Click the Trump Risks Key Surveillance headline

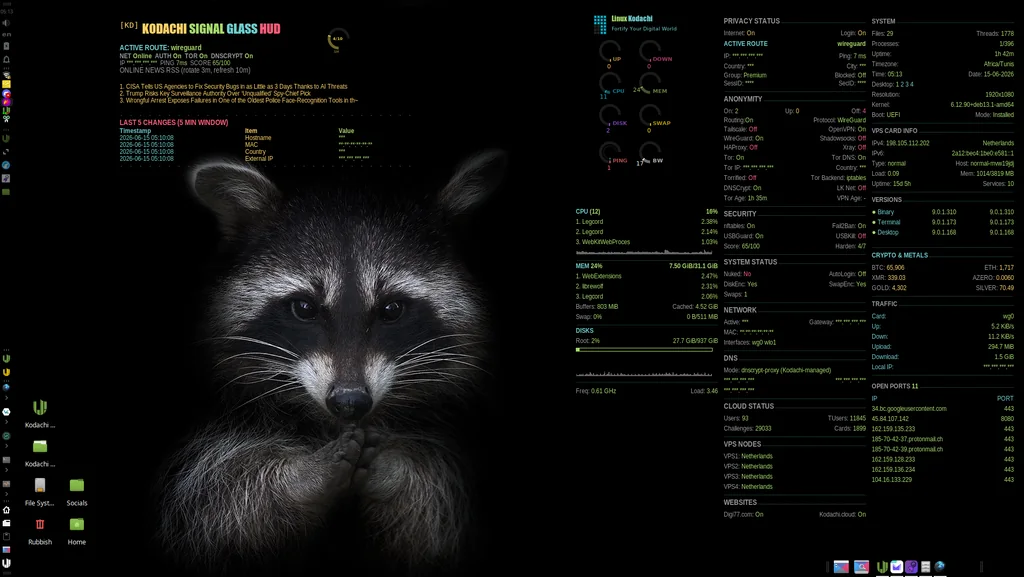tap(215, 93)
